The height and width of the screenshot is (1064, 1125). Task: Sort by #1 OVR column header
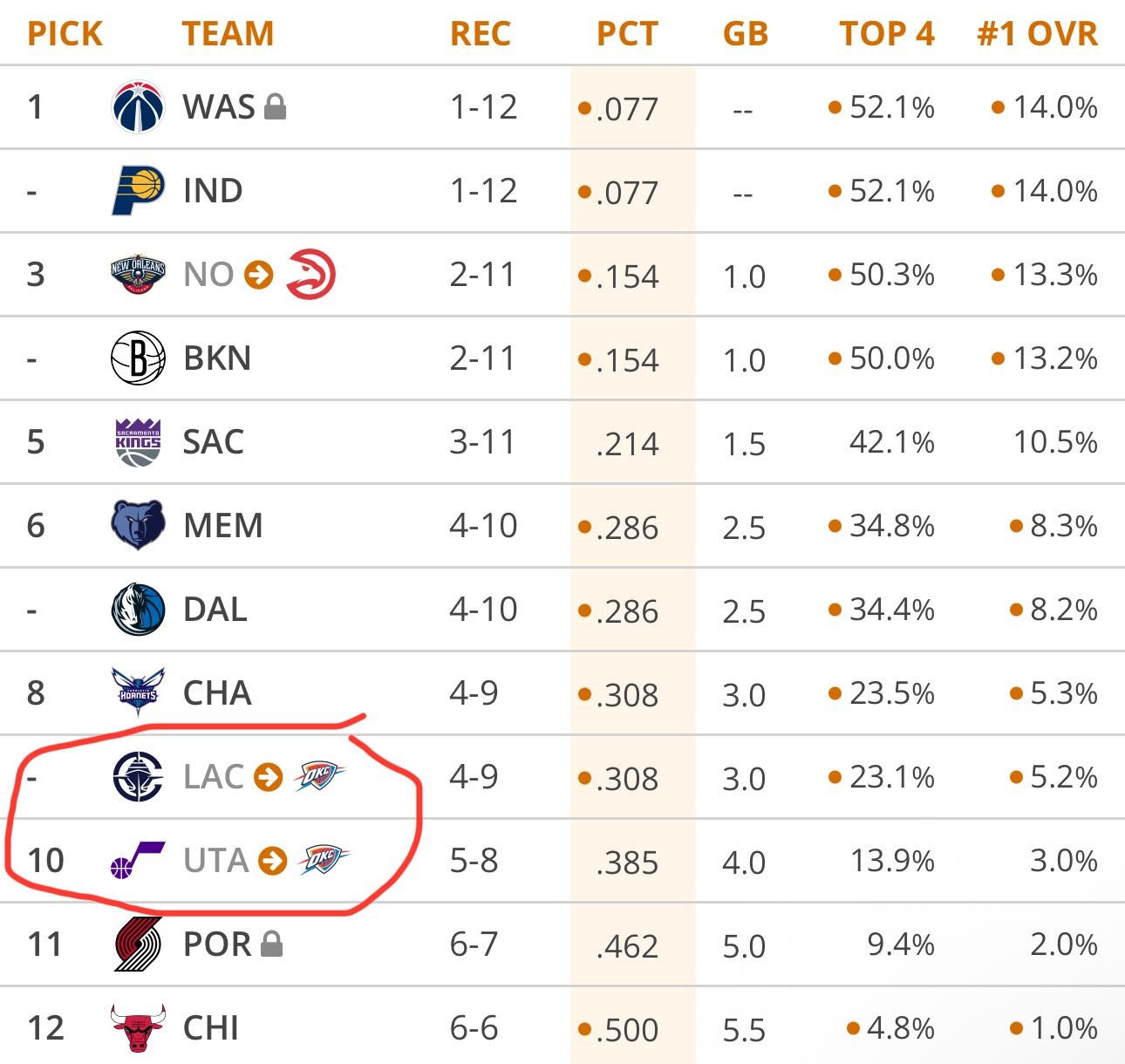pyautogui.click(x=1037, y=34)
